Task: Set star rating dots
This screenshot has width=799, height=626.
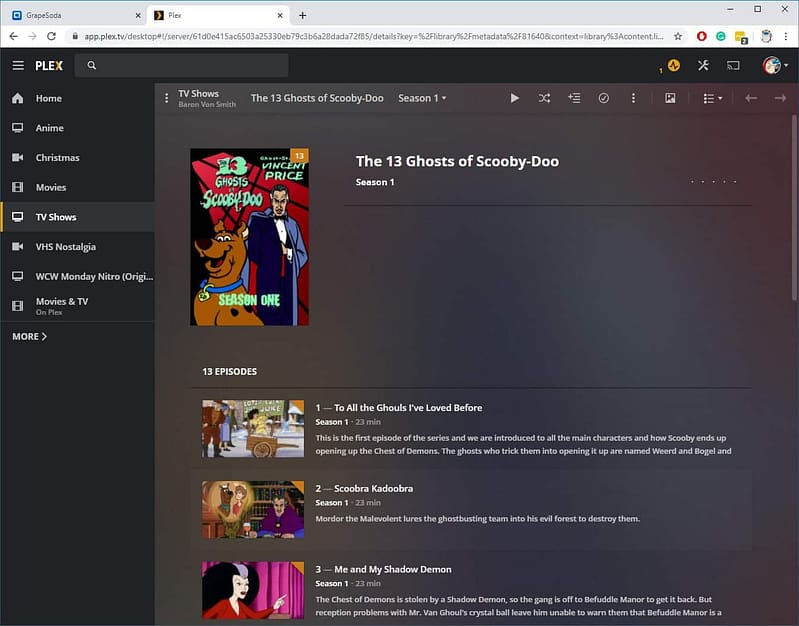Action: pyautogui.click(x=713, y=181)
